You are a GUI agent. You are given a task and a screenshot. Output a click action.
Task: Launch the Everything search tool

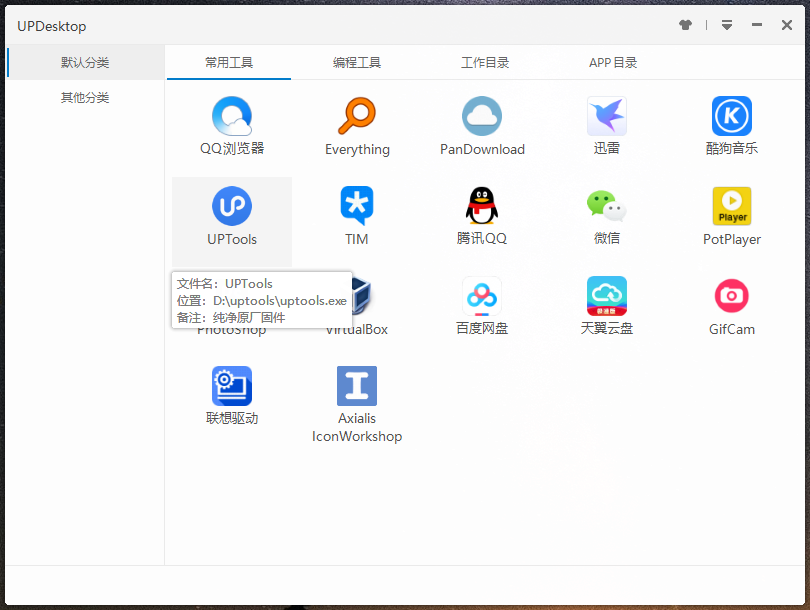357,117
